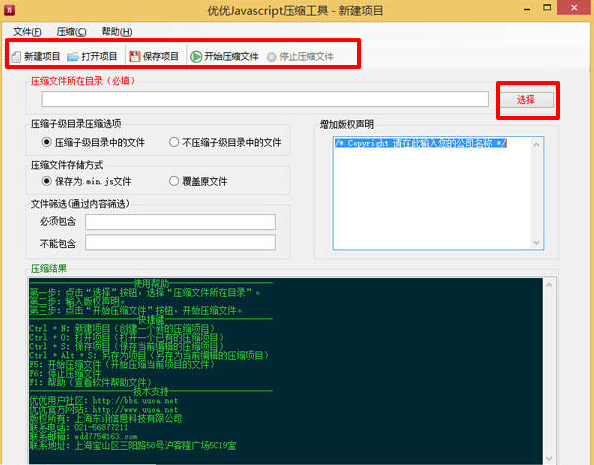The width and height of the screenshot is (594, 465).
Task: Select 覆盖原文件 radio option
Action: tap(174, 181)
